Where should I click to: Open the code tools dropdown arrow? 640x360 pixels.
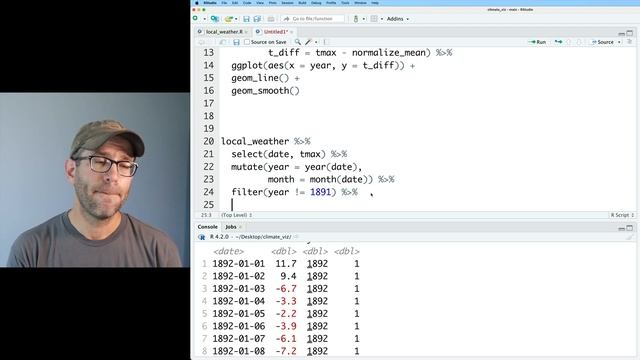[316, 42]
